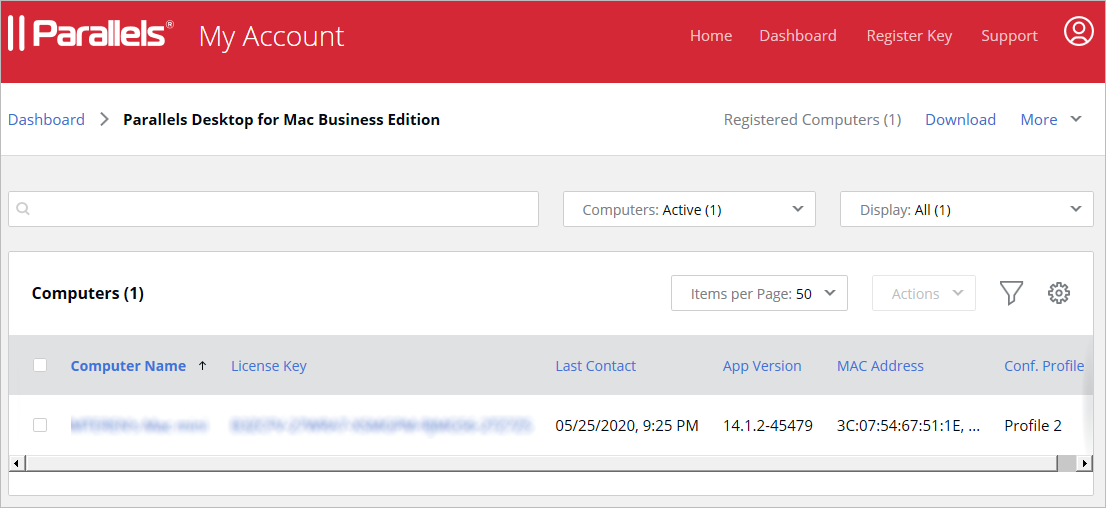Click the "05/25/2020, 9:25 PM" cell
The width and height of the screenshot is (1106, 508).
tap(626, 425)
